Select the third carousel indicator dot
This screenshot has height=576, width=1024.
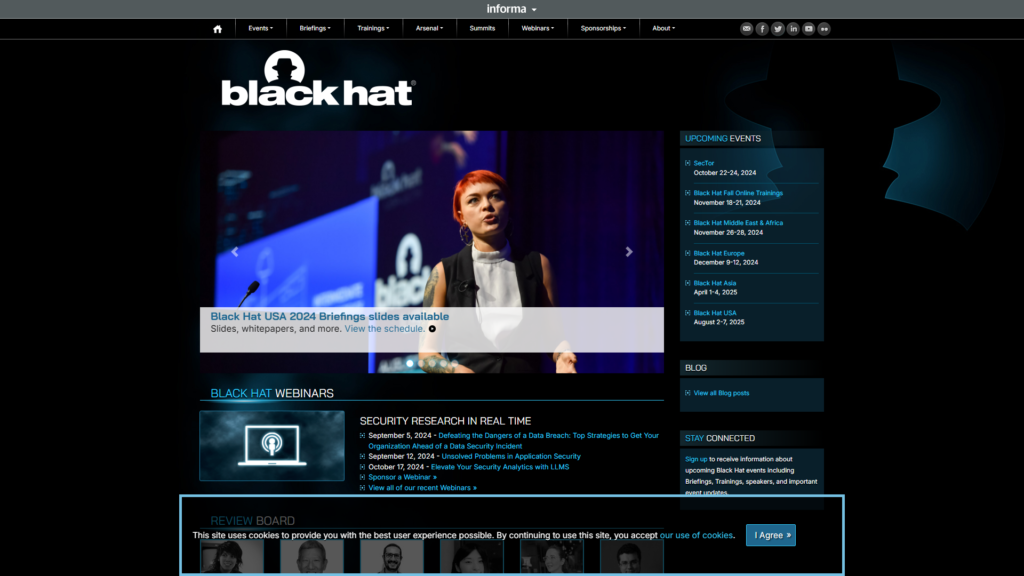432,363
